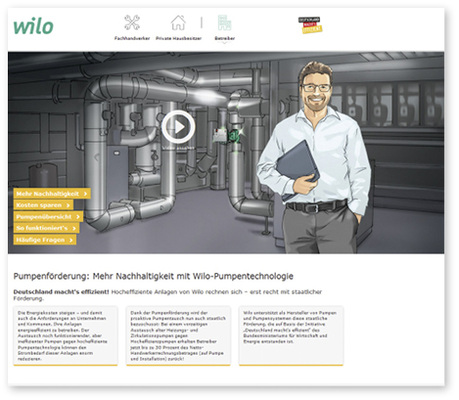Screen dimensions: 459x400
Task: Click the wilo logo
Action: click(x=33, y=27)
